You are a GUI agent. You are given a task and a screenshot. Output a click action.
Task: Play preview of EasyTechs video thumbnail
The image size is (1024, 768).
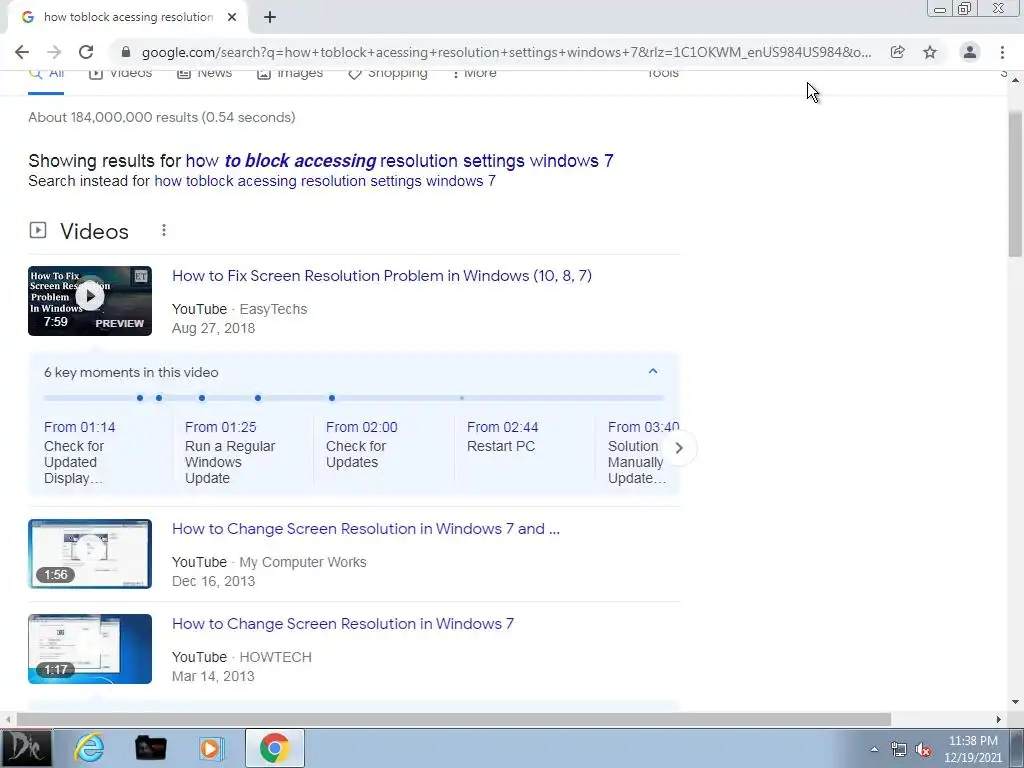pos(90,301)
